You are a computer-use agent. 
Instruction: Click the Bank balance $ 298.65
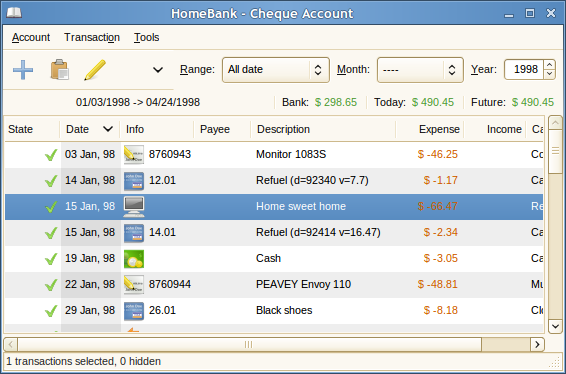[336, 103]
